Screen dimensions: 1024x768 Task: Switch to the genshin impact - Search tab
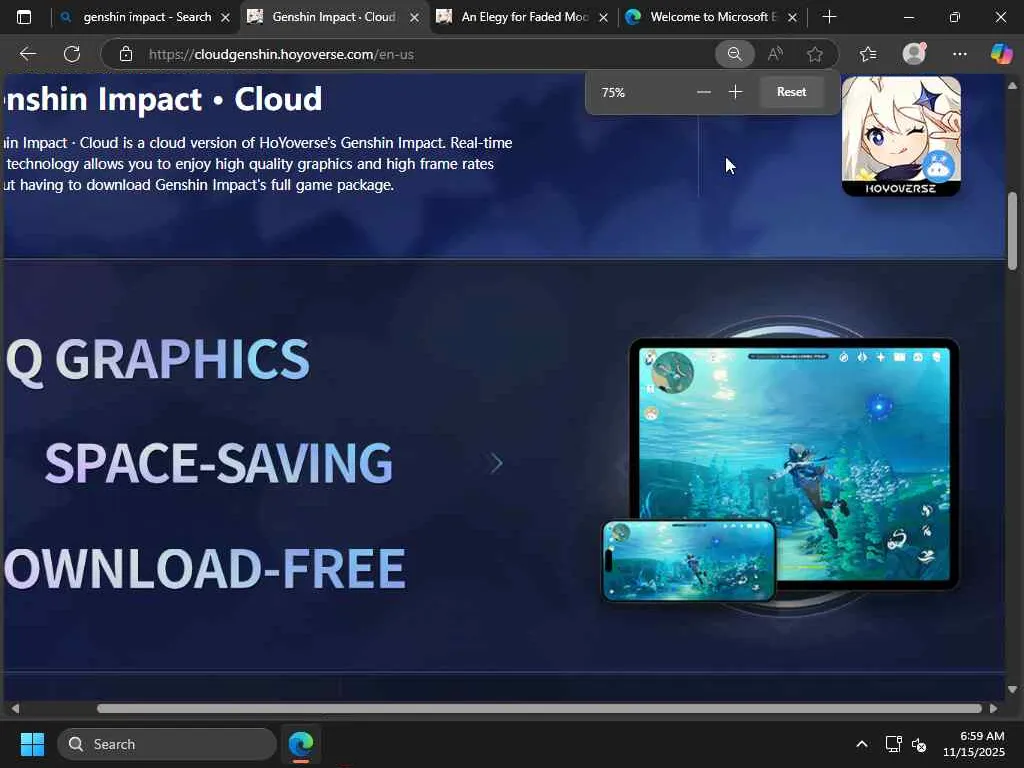(x=146, y=17)
